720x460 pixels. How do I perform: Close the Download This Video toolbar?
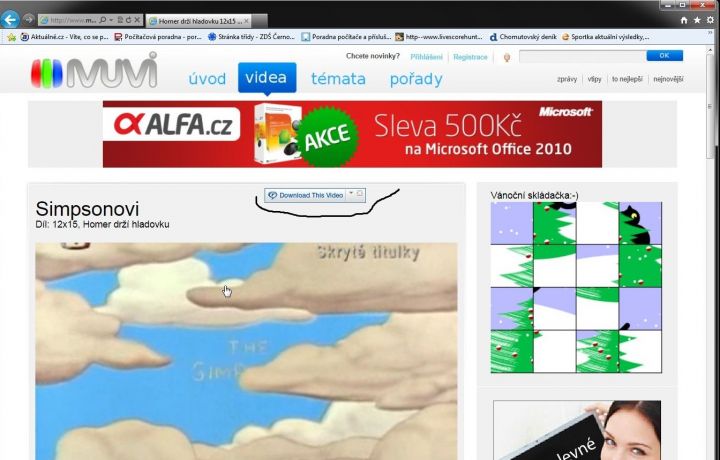click(x=360, y=194)
